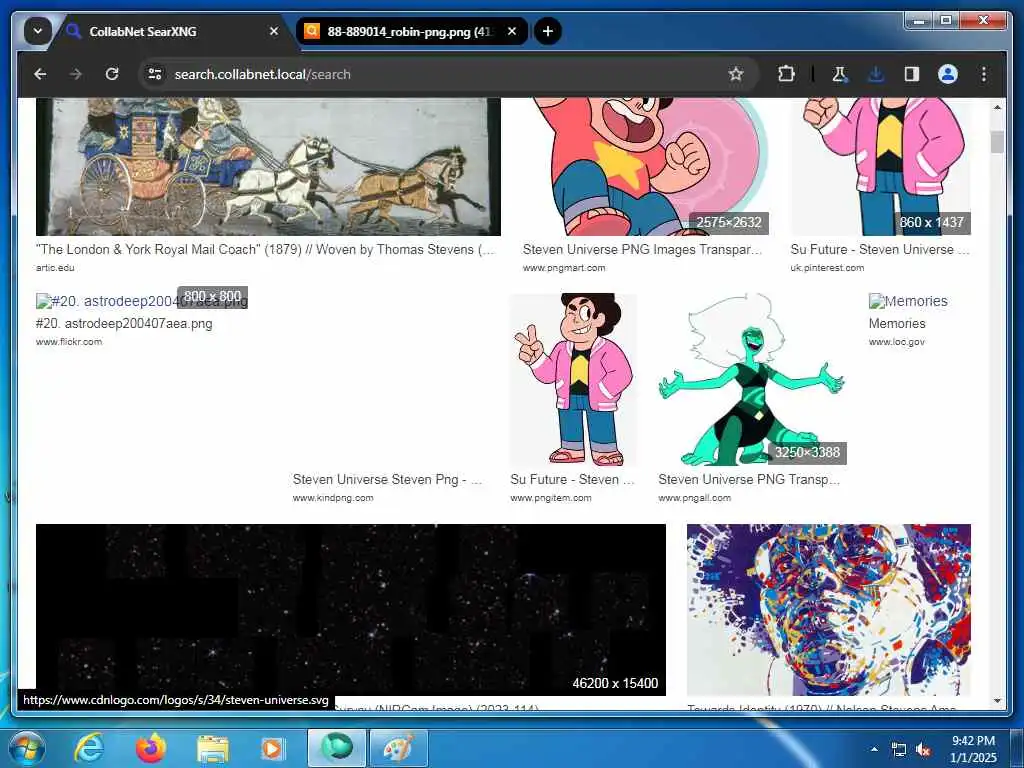Viewport: 1024px width, 768px height.
Task: Open the clock showing 9:42 PM
Action: (x=974, y=749)
